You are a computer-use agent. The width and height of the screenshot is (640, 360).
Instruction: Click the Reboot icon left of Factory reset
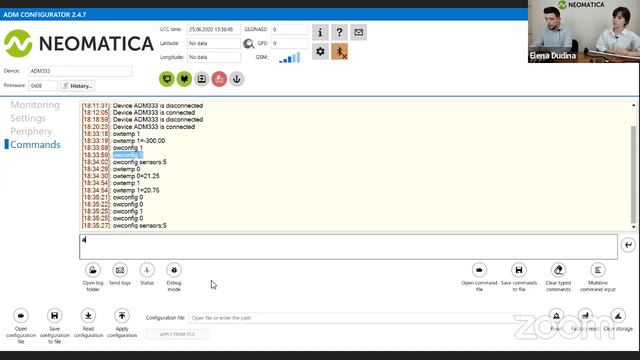click(556, 316)
